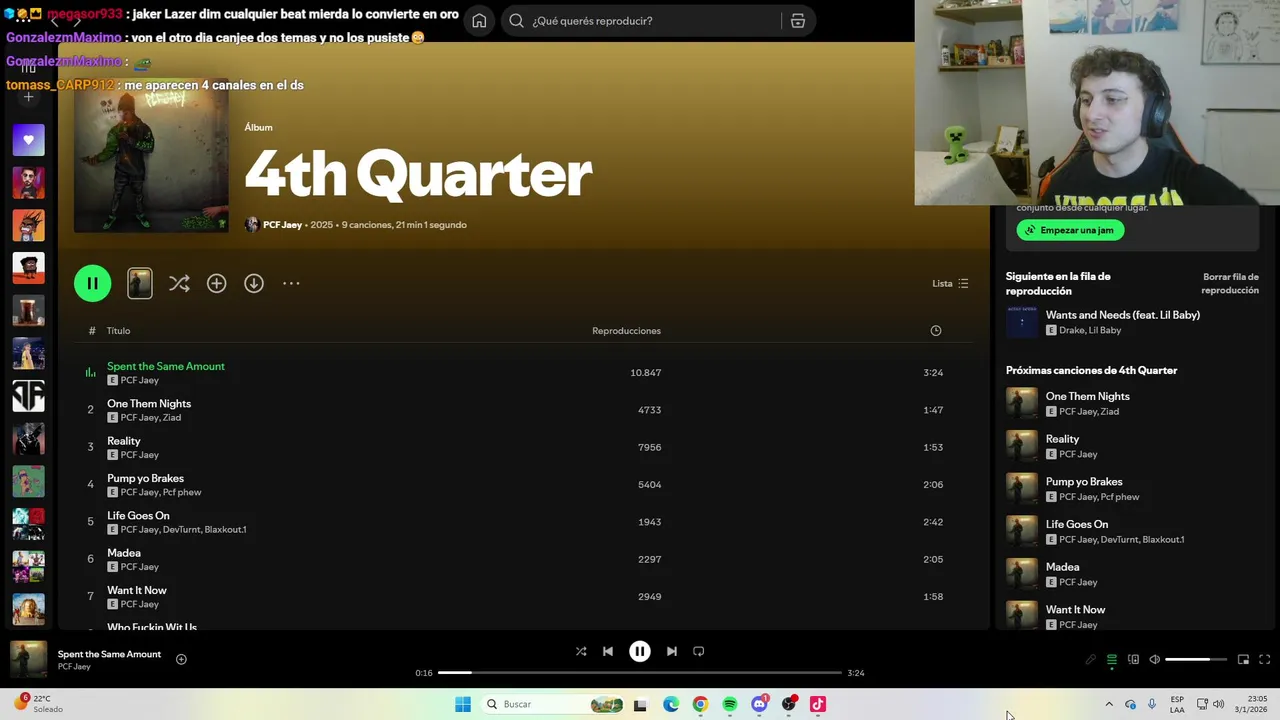This screenshot has width=1280, height=720.
Task: Open connect to a device icon
Action: 1133,660
